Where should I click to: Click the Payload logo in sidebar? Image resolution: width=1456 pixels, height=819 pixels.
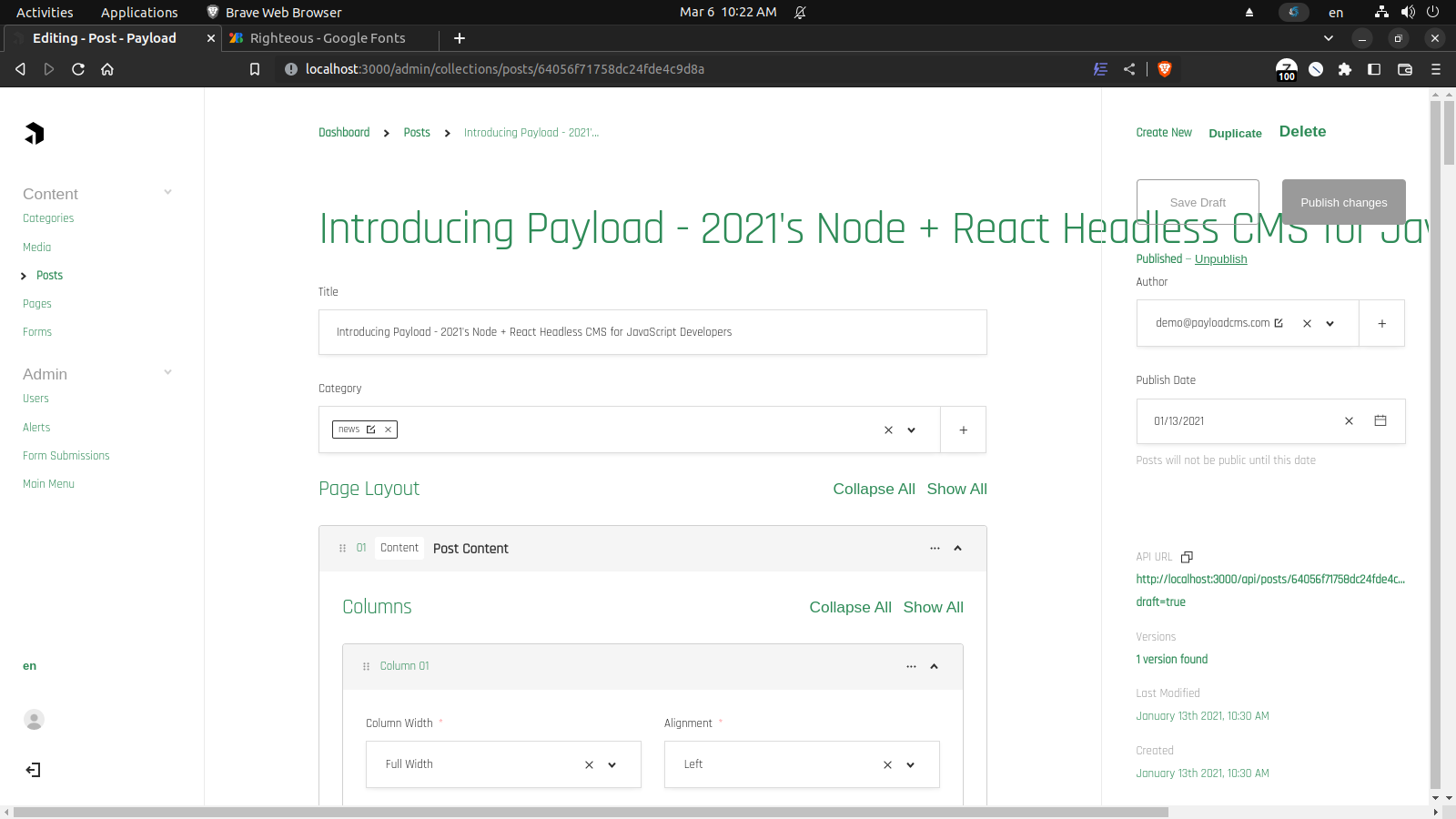coord(34,134)
